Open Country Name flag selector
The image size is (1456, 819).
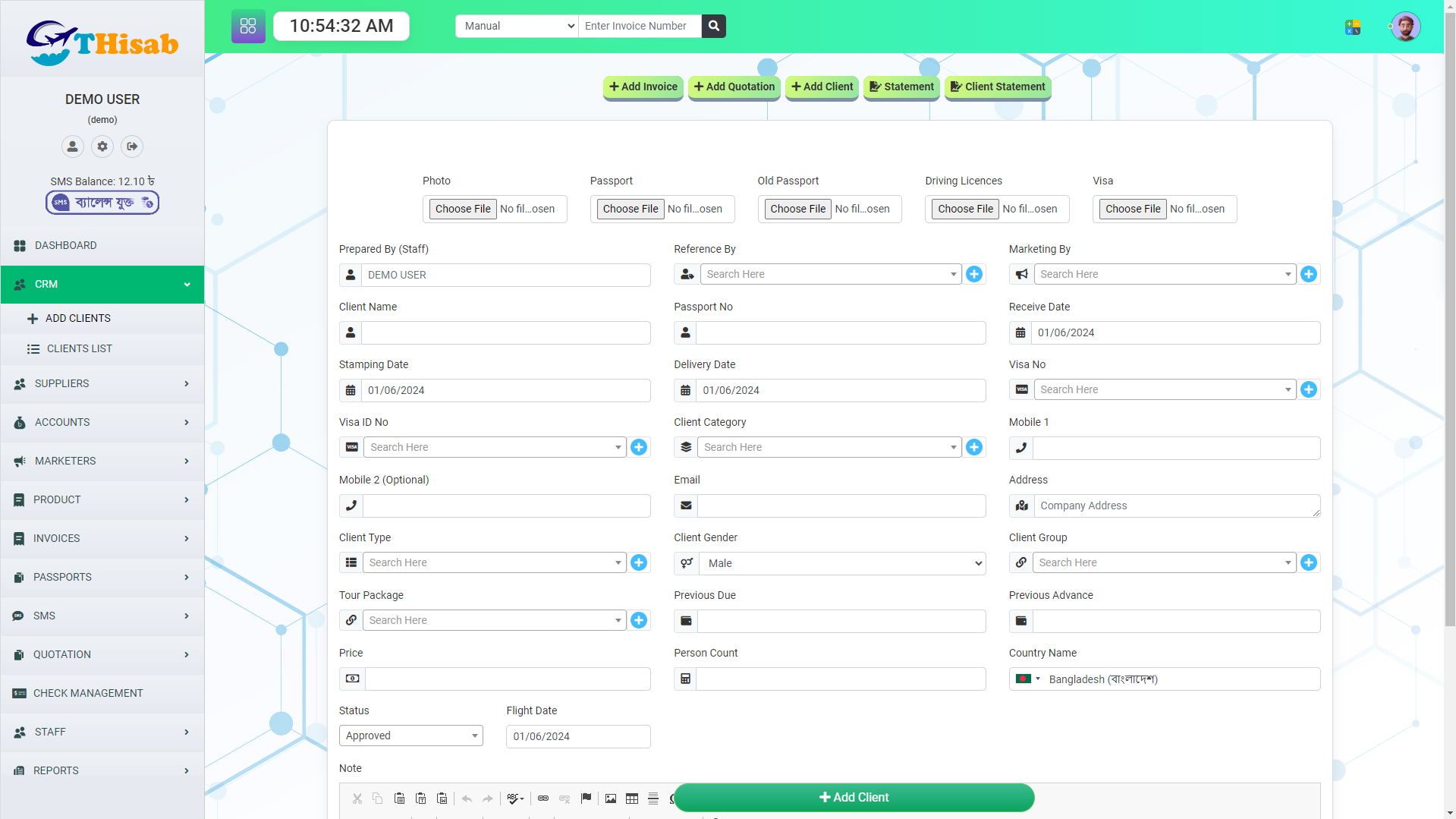point(1027,679)
